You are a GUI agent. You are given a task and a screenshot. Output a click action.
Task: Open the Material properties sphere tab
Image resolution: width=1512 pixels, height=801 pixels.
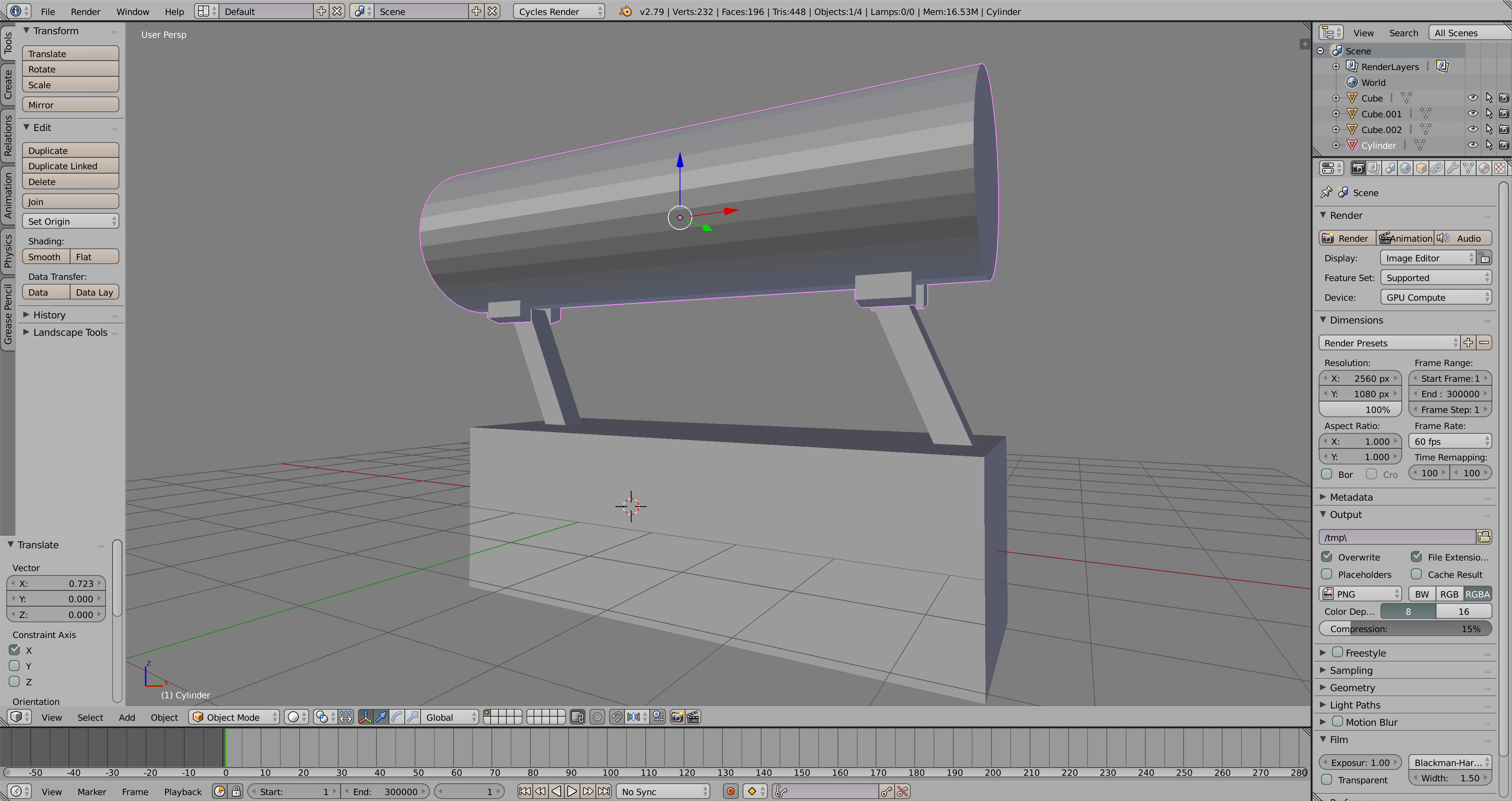pos(1484,168)
